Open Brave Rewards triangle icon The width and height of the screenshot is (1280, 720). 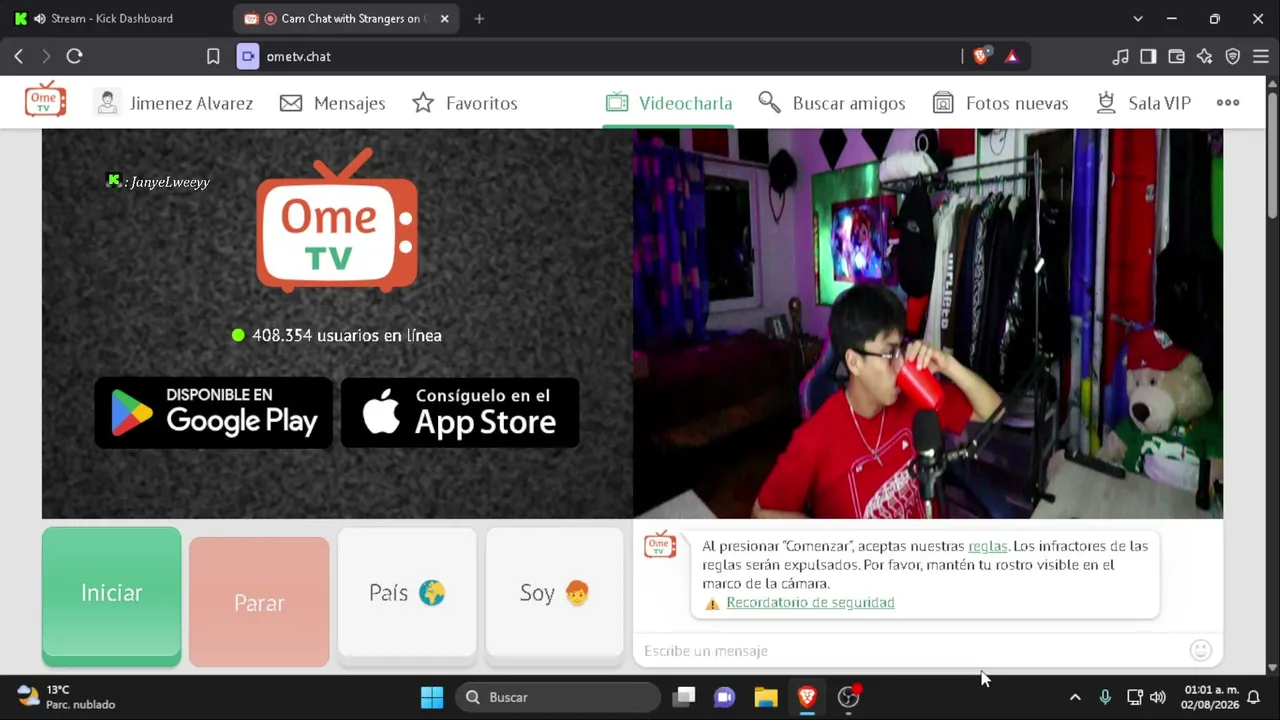(x=1012, y=56)
